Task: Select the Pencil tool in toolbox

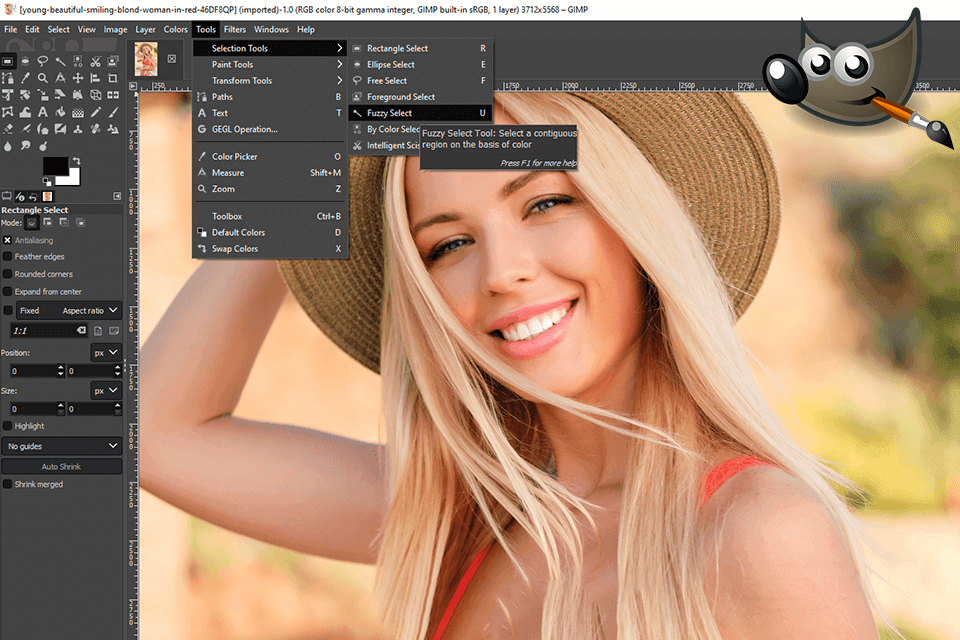Action: (x=95, y=112)
